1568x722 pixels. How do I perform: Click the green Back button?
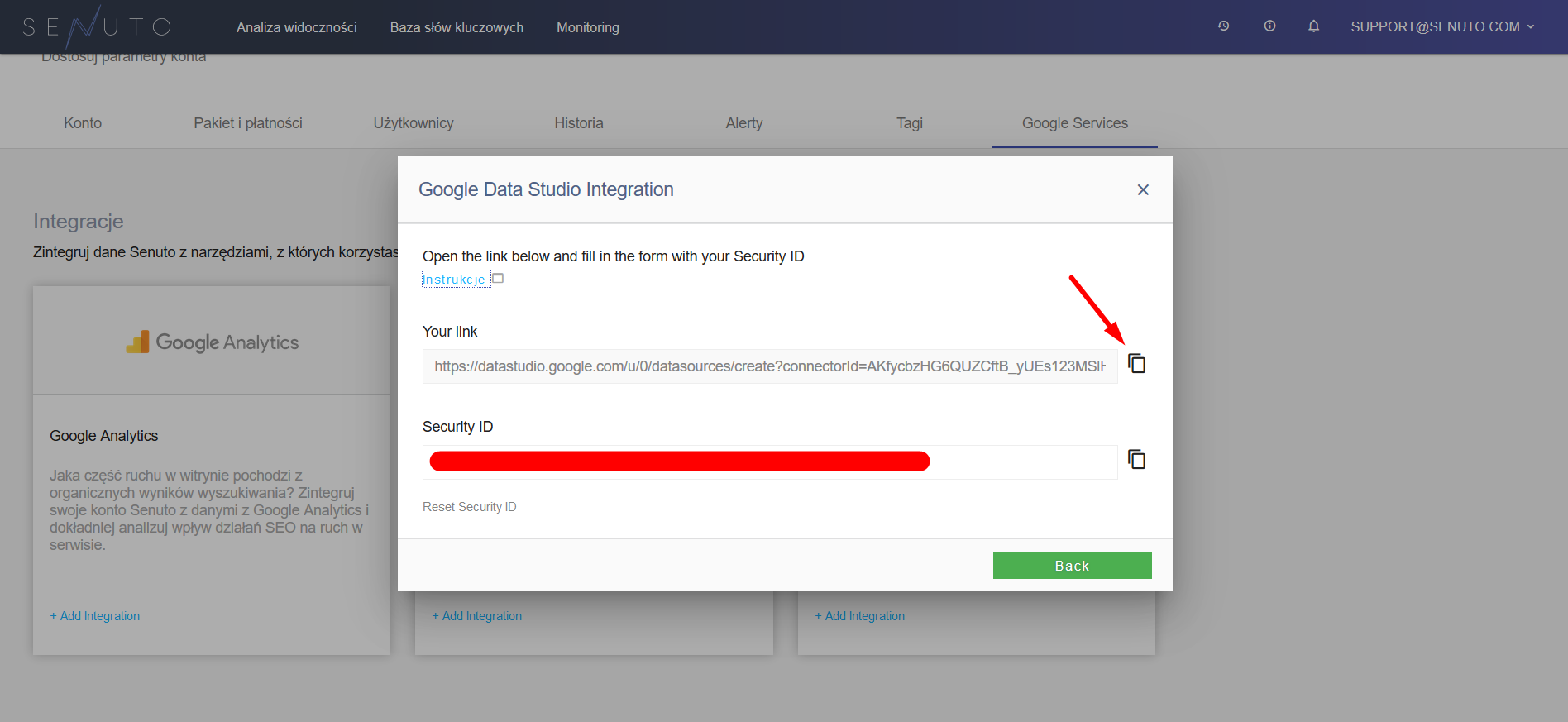point(1072,566)
